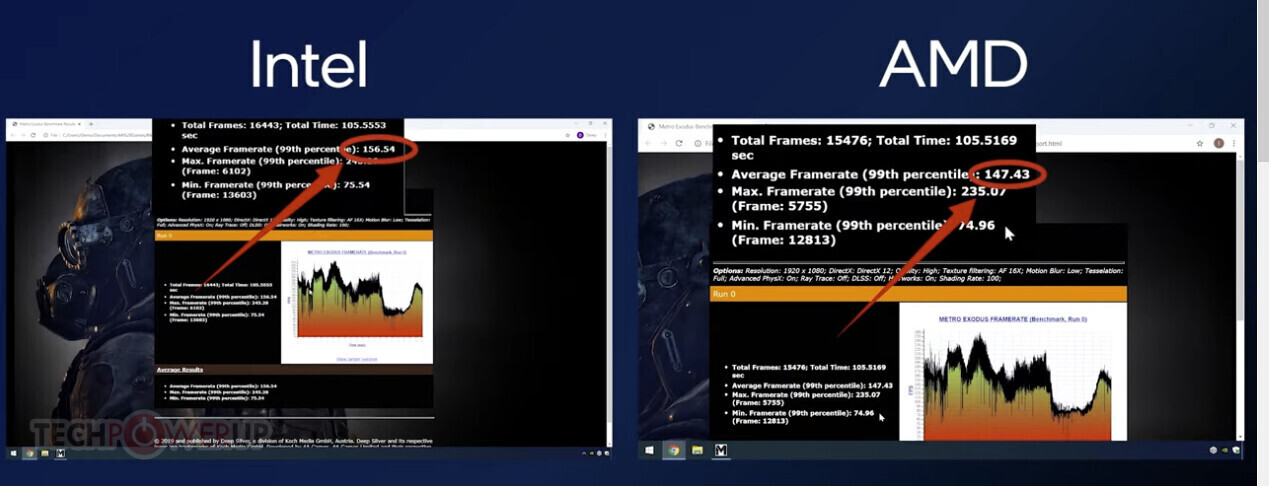Open the Metro M icon on AMD taskbar

(x=721, y=450)
